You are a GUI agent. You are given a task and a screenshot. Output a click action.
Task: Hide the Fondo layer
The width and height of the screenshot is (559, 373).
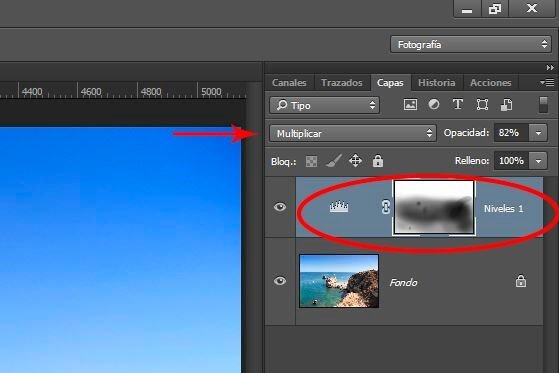[280, 281]
